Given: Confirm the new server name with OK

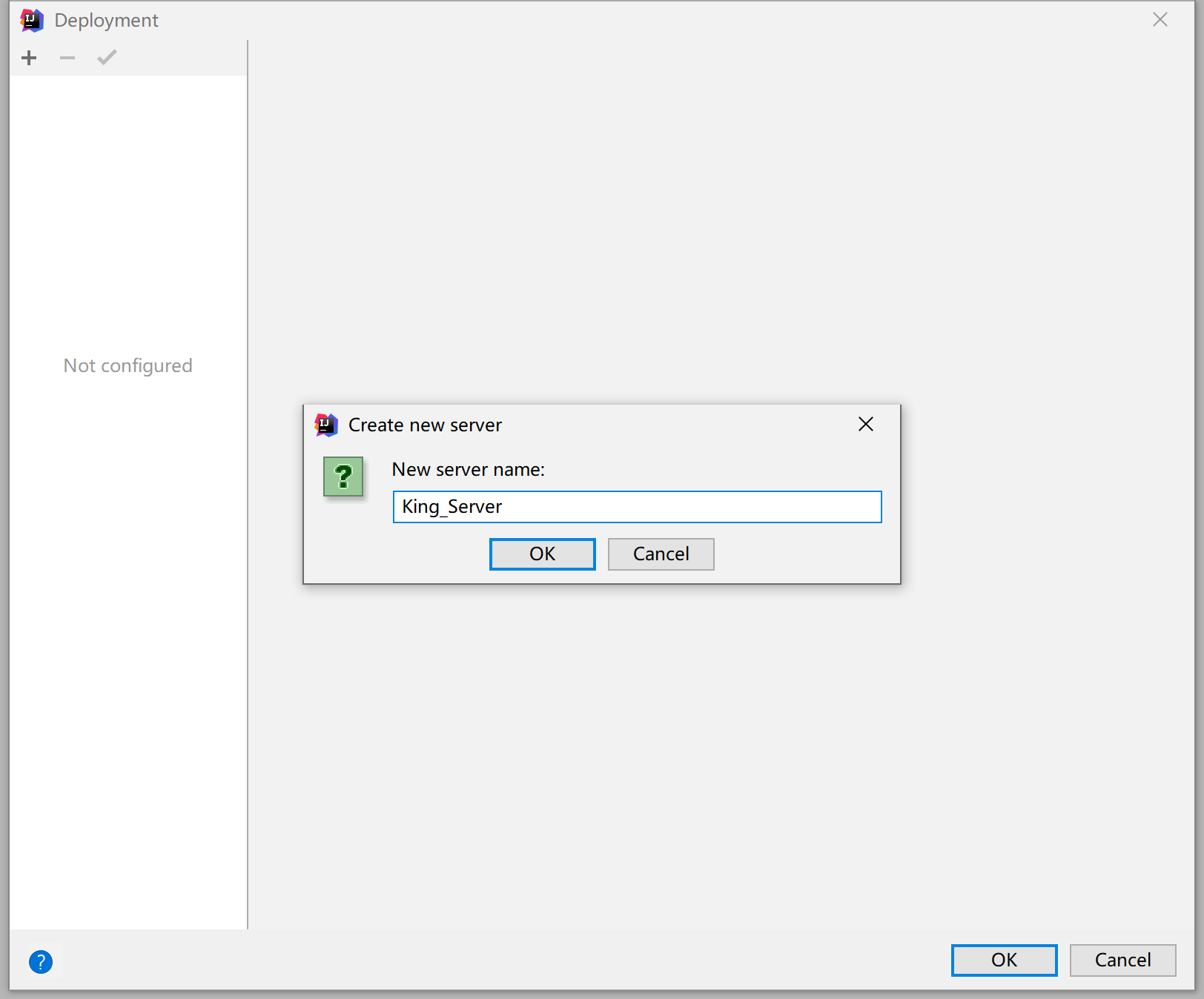Looking at the screenshot, I should [x=542, y=554].
